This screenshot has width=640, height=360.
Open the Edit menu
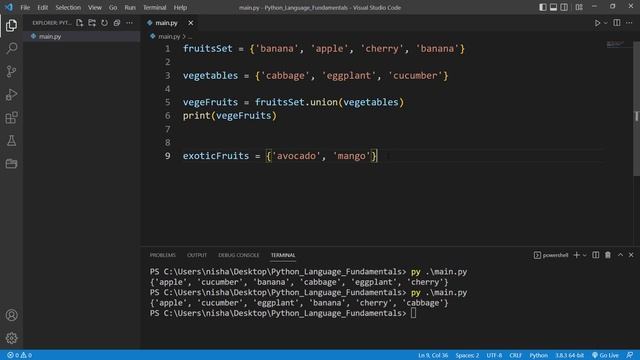[42, 7]
